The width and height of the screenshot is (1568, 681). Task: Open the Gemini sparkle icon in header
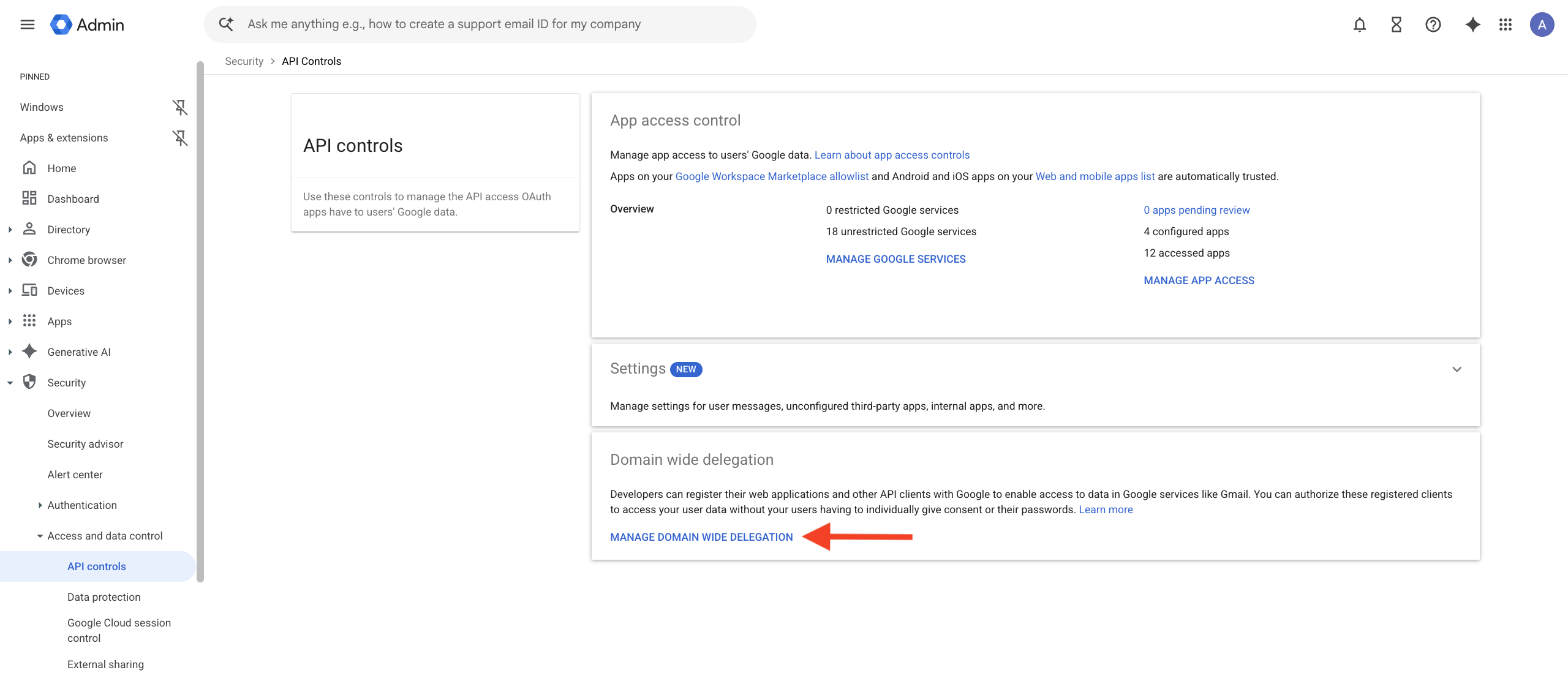[1473, 24]
